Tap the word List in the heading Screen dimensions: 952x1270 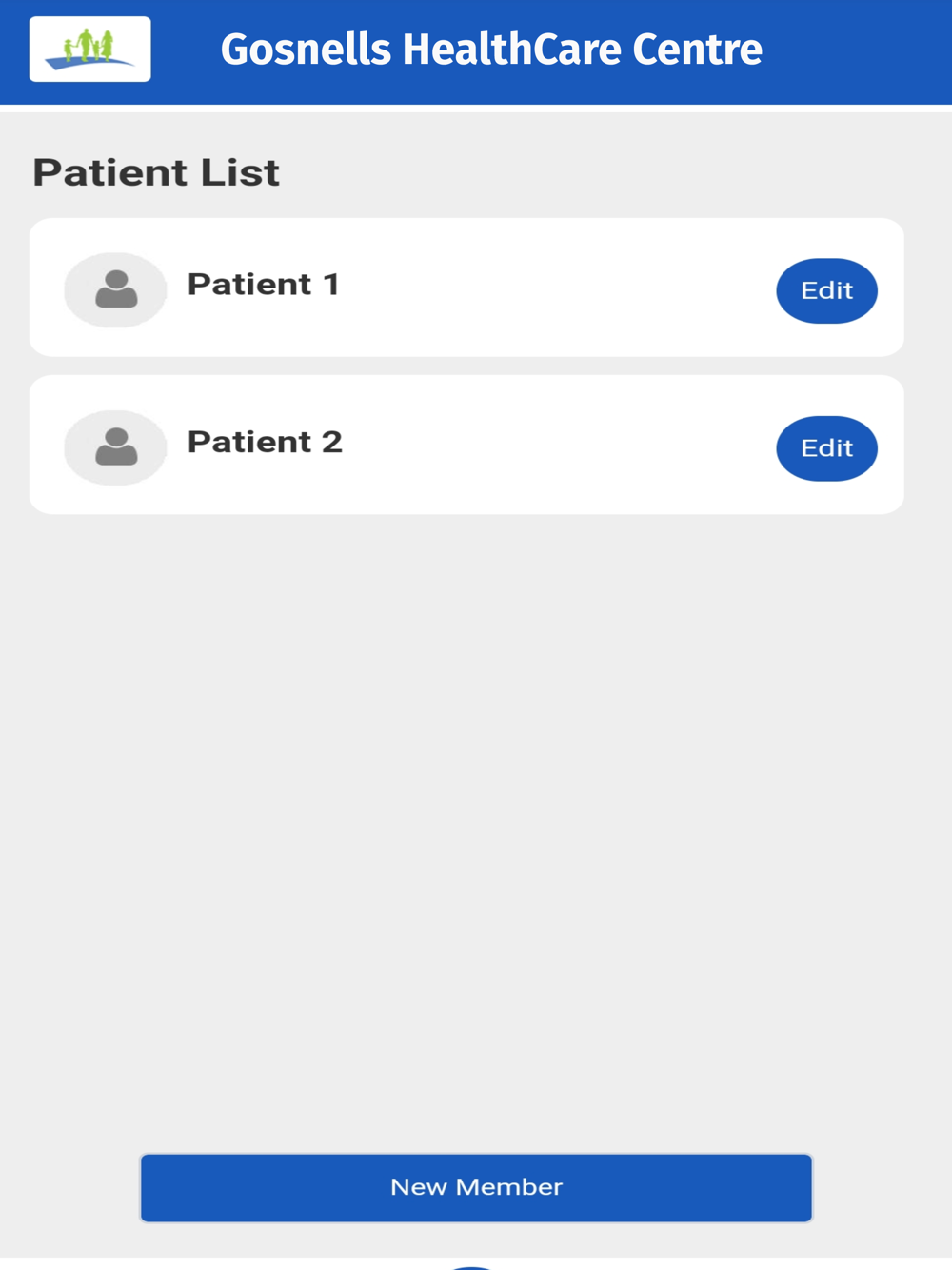pos(240,172)
